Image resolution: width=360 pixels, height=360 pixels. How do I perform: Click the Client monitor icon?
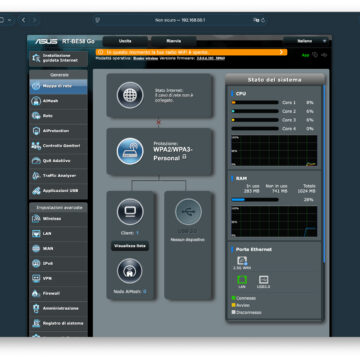point(130,212)
